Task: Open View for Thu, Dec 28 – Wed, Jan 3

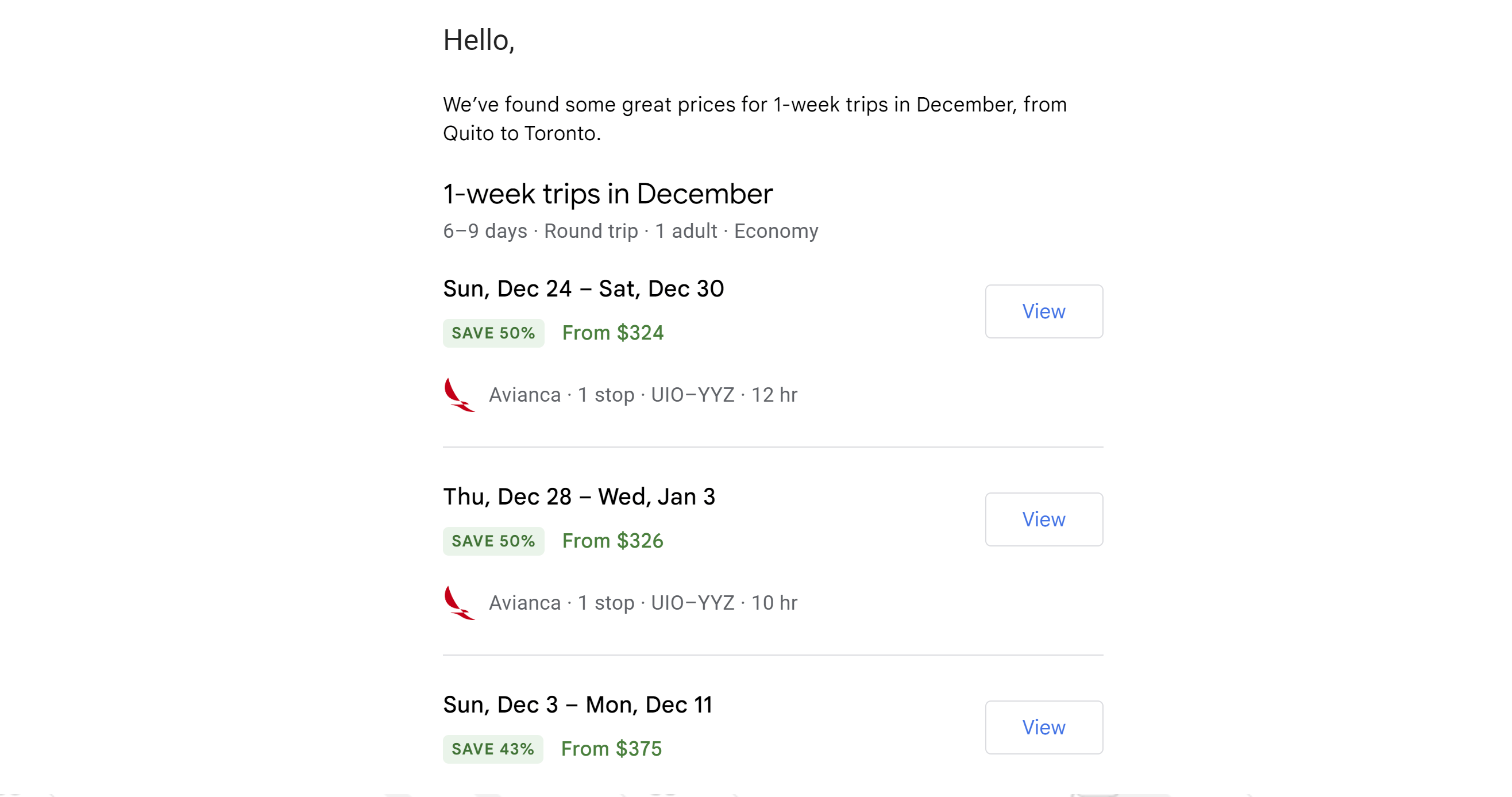Action: (1043, 519)
